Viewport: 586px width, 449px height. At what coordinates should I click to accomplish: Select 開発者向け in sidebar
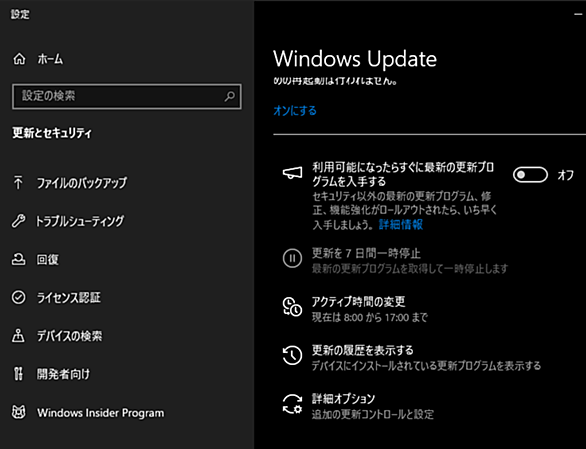click(64, 374)
